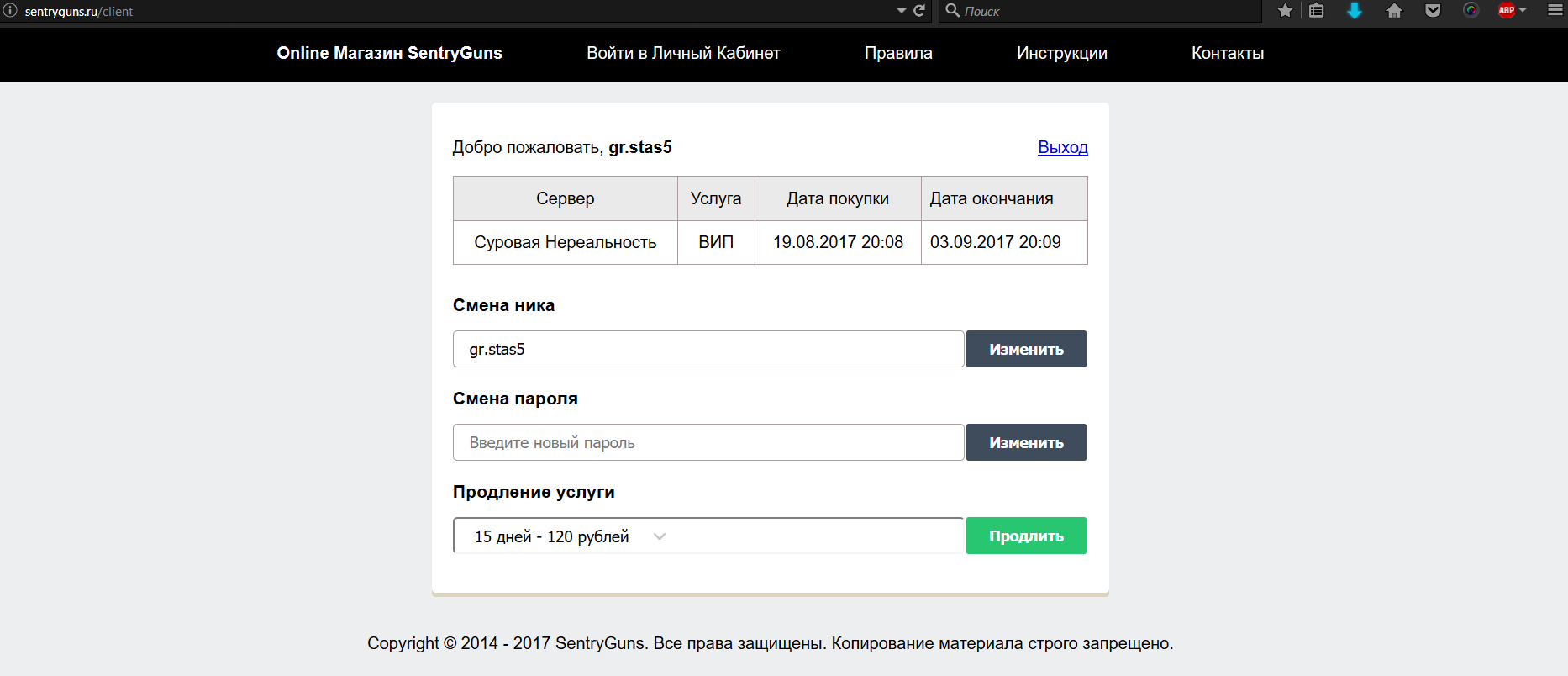The width and height of the screenshot is (1568, 676).
Task: Click end date 03.09.2017 20:09 cell
Action: [1004, 242]
